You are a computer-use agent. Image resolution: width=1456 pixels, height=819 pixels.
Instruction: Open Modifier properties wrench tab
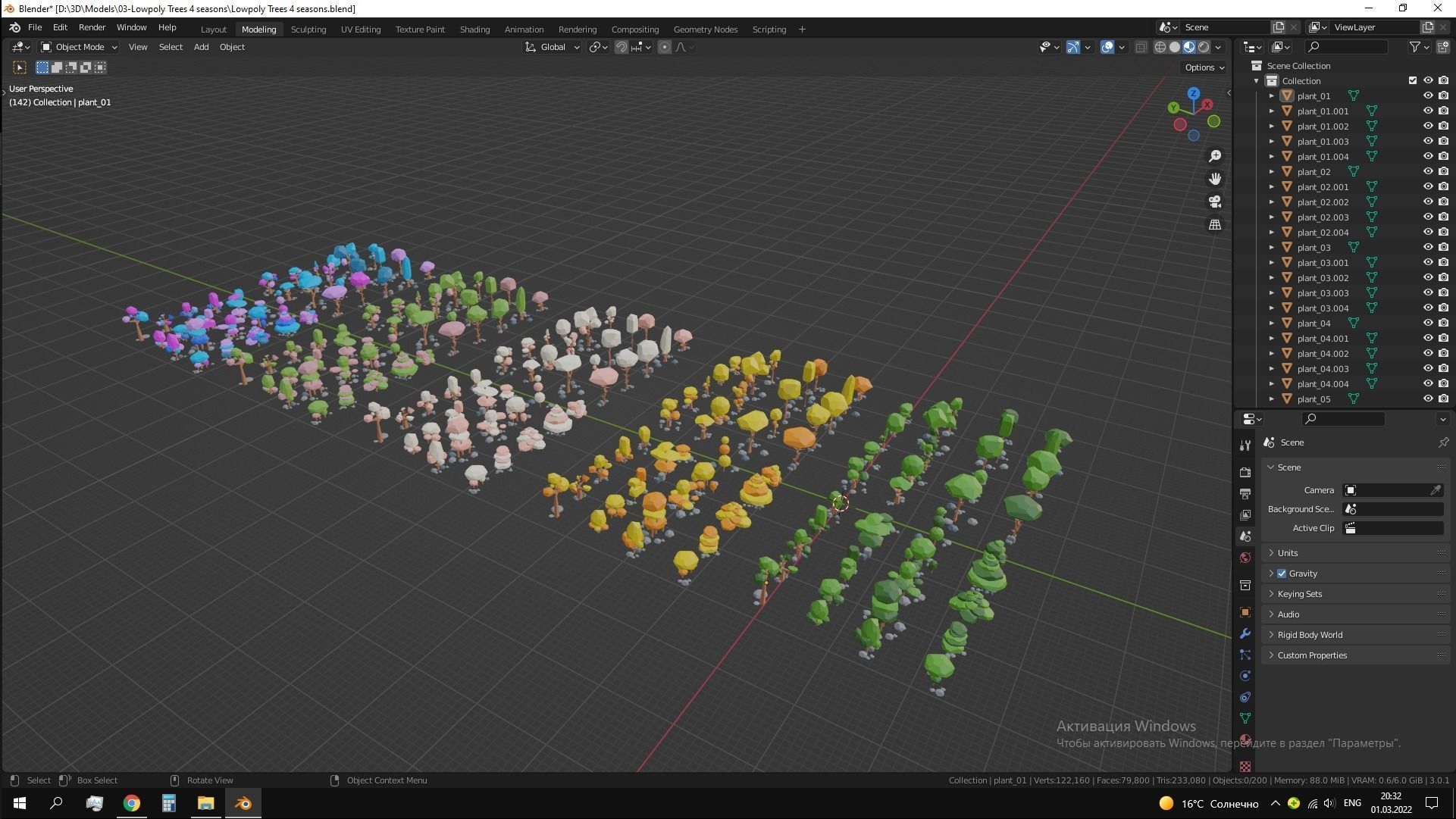1245,633
